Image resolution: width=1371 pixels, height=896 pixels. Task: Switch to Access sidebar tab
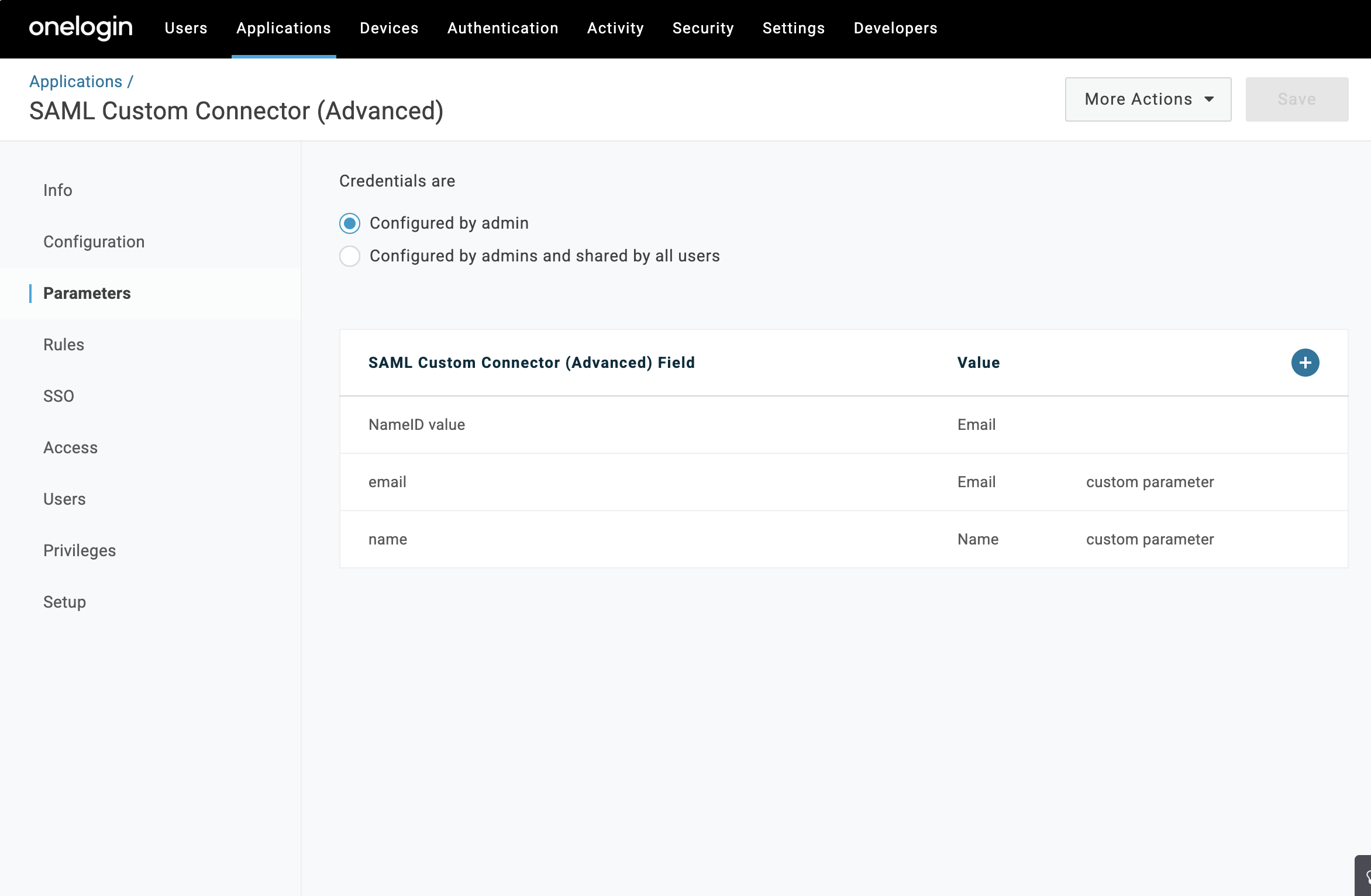[70, 447]
